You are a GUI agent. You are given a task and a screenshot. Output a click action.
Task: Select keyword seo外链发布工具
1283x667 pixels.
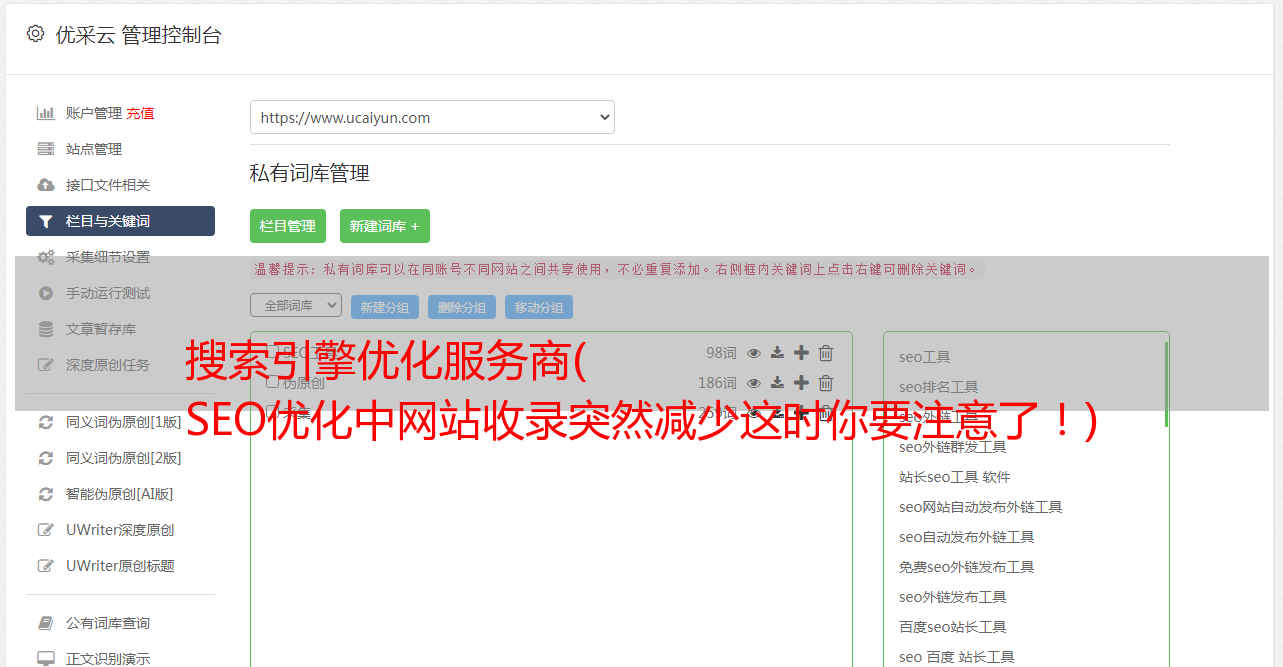tap(953, 597)
